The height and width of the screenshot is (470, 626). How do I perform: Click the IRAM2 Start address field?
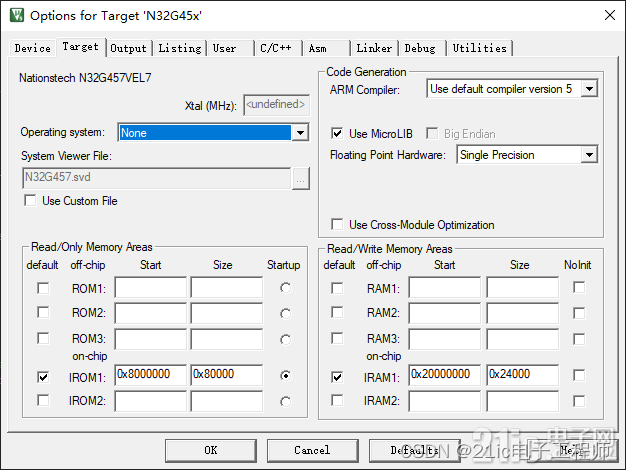445,401
